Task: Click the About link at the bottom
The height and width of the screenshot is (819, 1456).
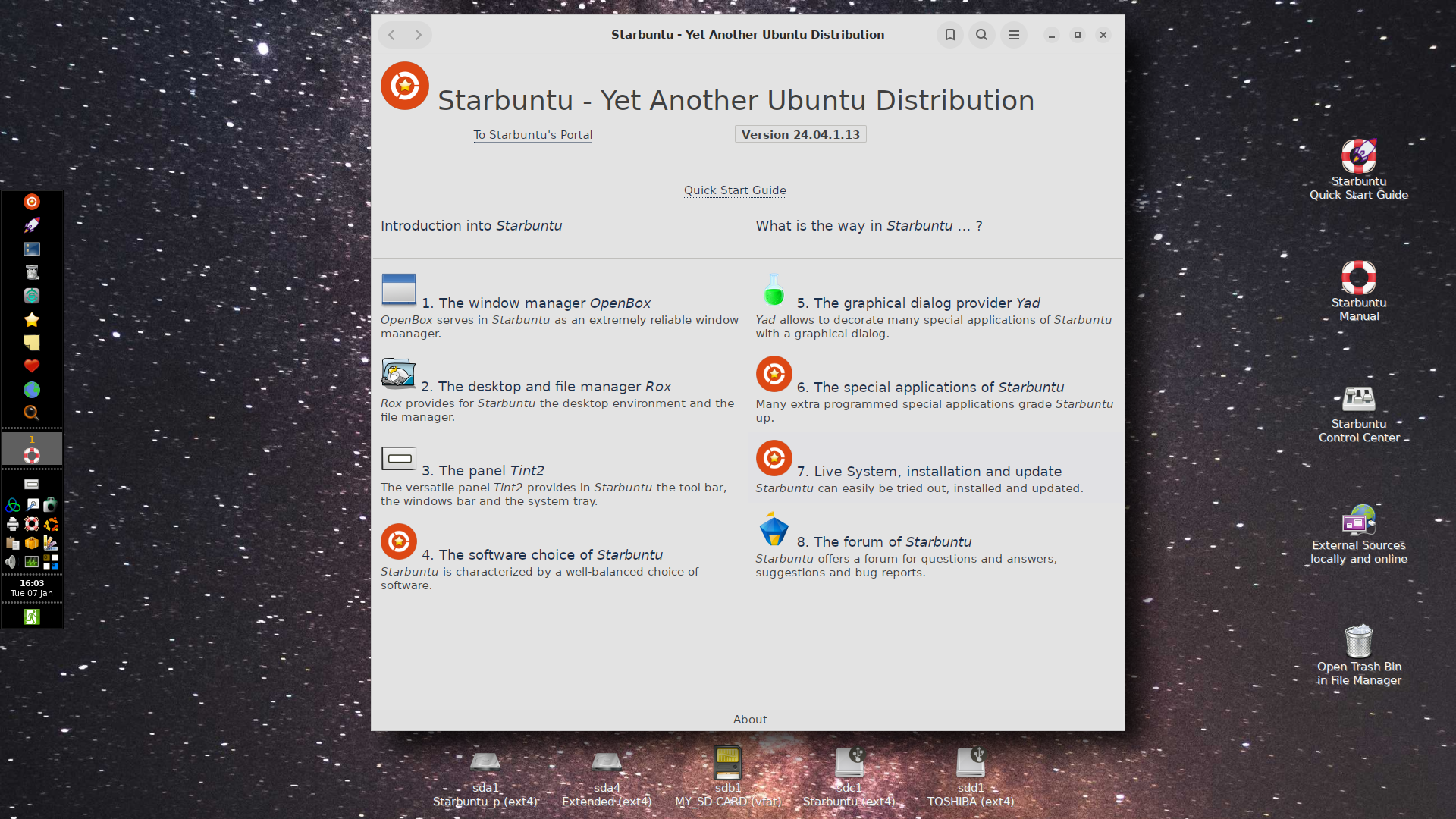Action: (x=750, y=720)
